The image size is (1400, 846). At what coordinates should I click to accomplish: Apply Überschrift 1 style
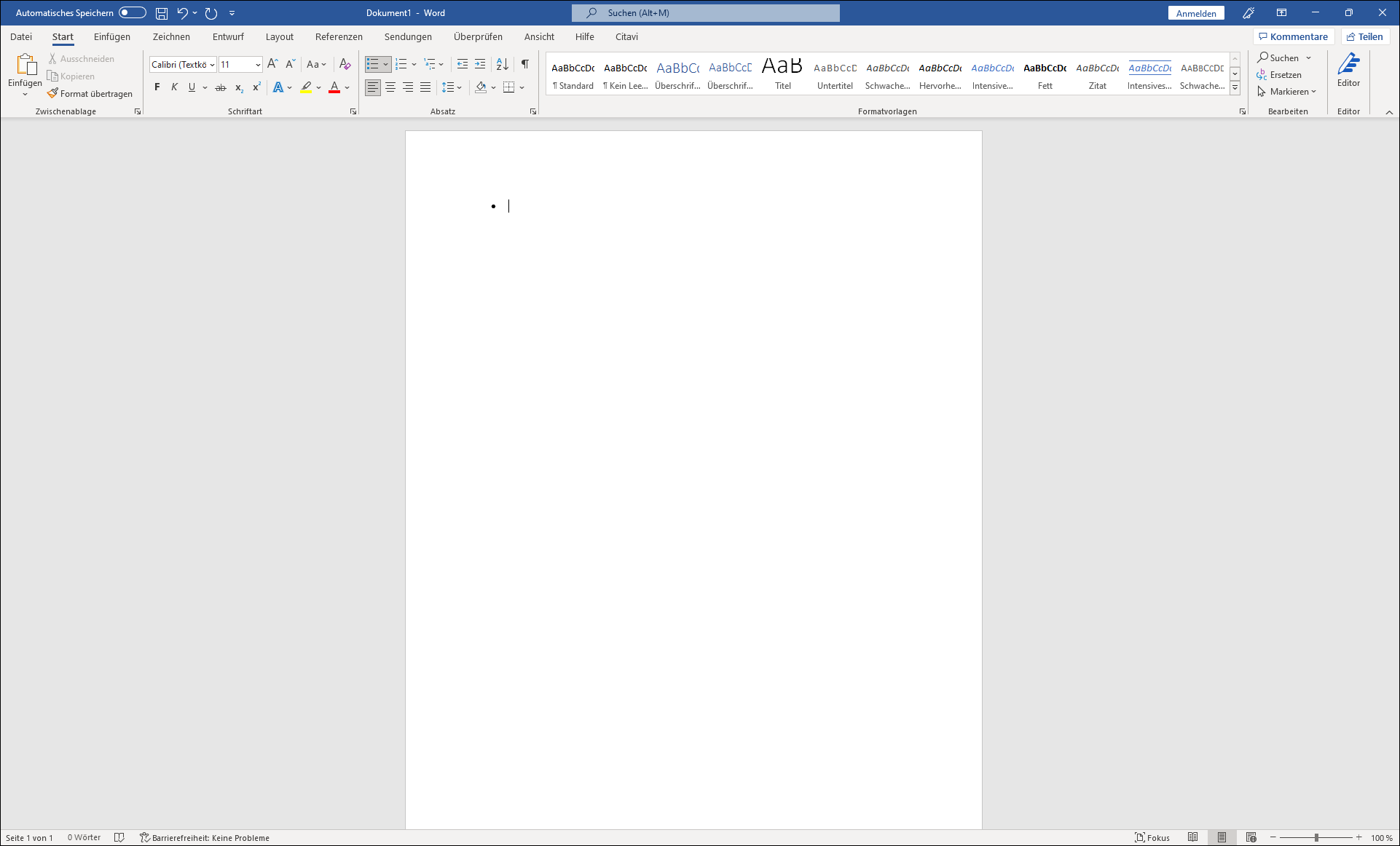677,74
